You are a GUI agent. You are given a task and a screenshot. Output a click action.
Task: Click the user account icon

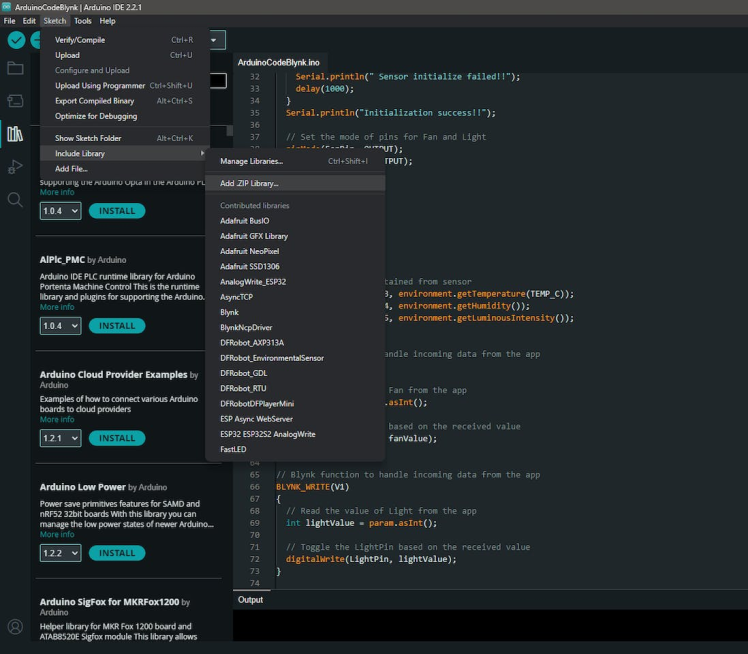(x=15, y=627)
